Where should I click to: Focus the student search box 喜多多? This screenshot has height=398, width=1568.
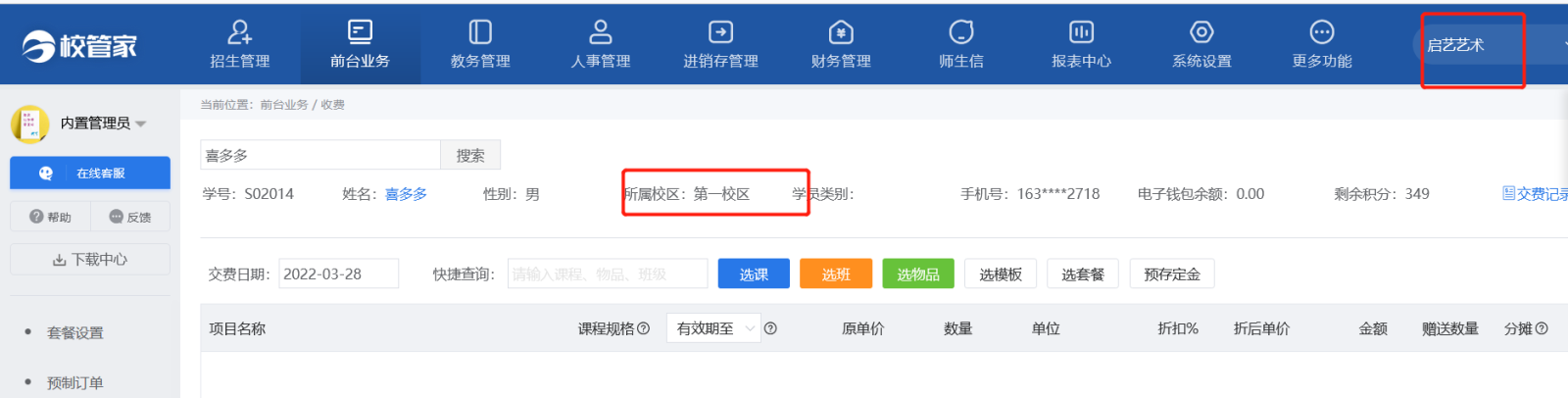pyautogui.click(x=320, y=155)
